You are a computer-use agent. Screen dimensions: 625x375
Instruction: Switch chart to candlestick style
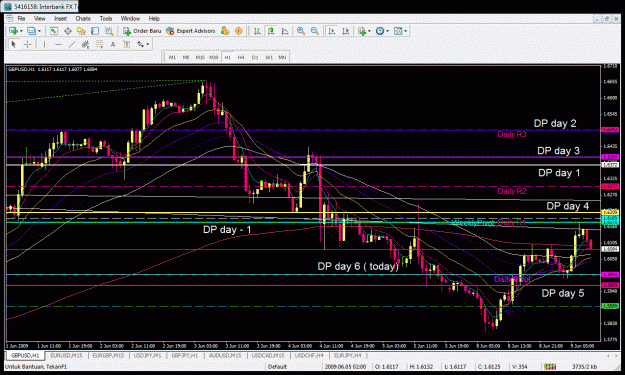coord(271,31)
